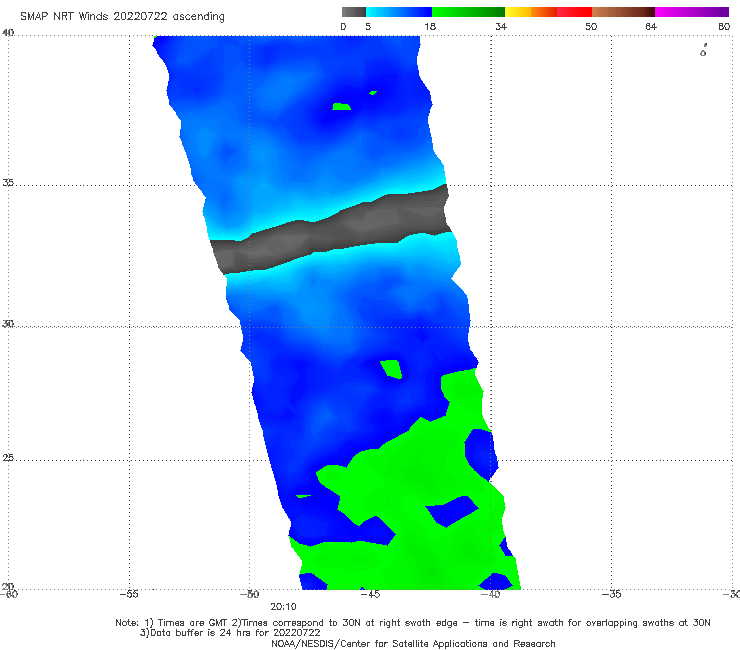Click the brown segment of the color bar
Image resolution: width=740 pixels, height=650 pixels.
pyautogui.click(x=623, y=12)
